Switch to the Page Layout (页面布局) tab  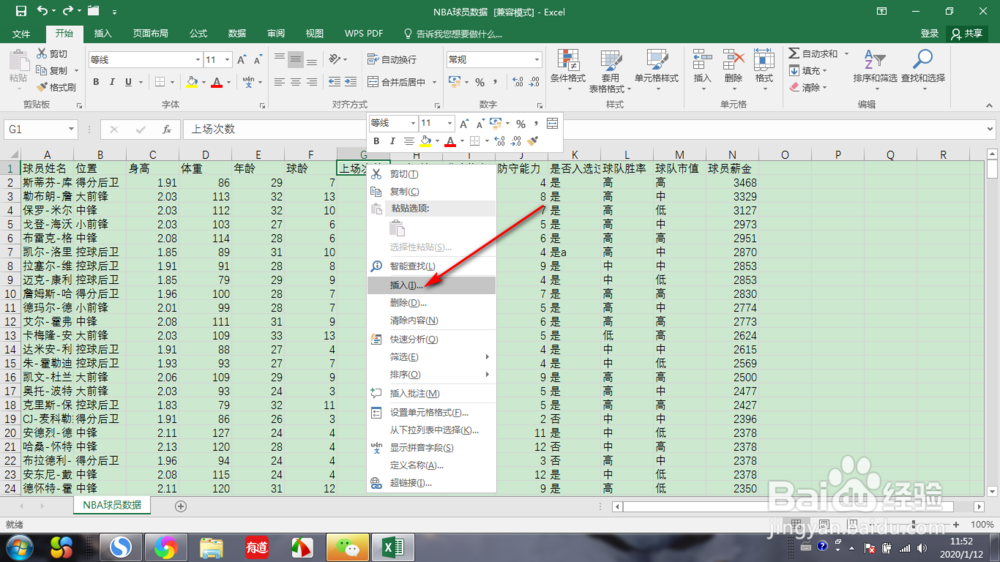pyautogui.click(x=151, y=33)
